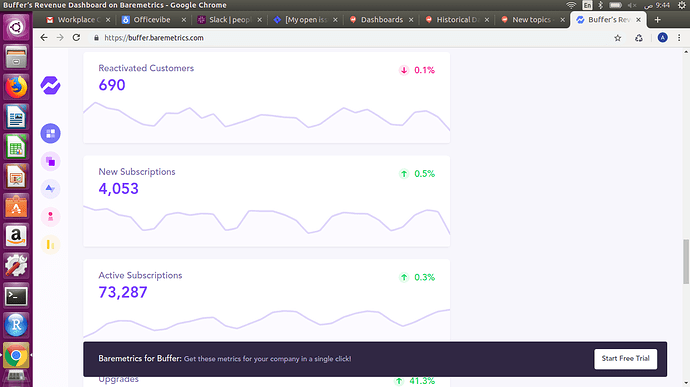Screen dimensions: 690x387
Task: Switch to the My open issues tab
Action: click(305, 20)
